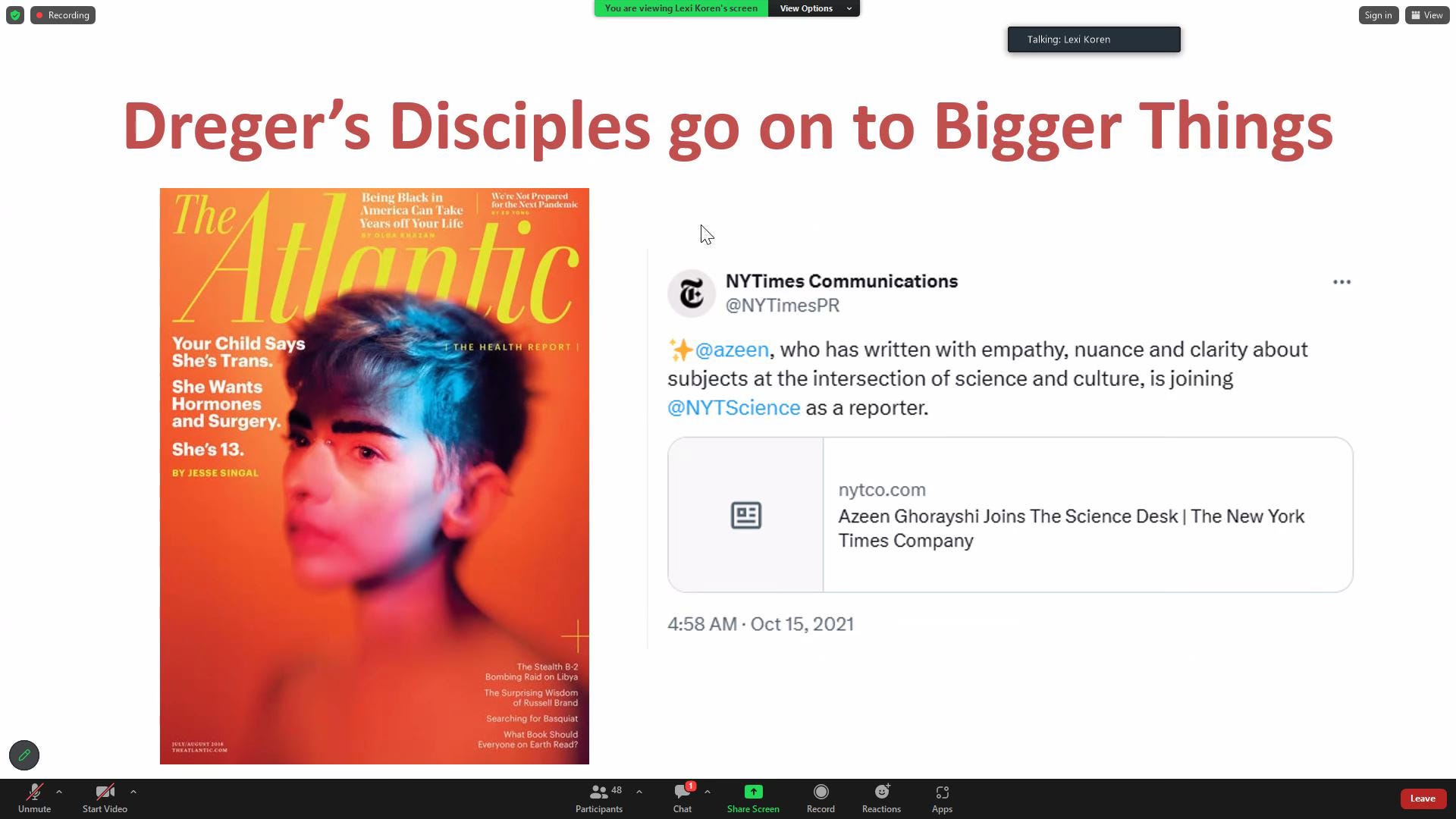Click the Sign in button
Image resolution: width=1456 pixels, height=819 pixels.
pyautogui.click(x=1378, y=15)
